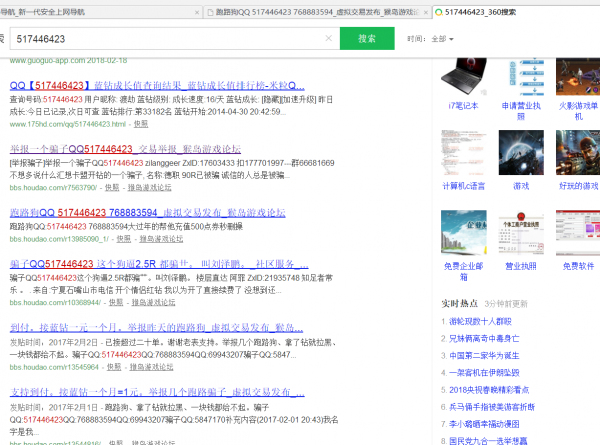
Task: Open the 快照 link for bbs.houdao.com/r7563790
Action: 112,187
